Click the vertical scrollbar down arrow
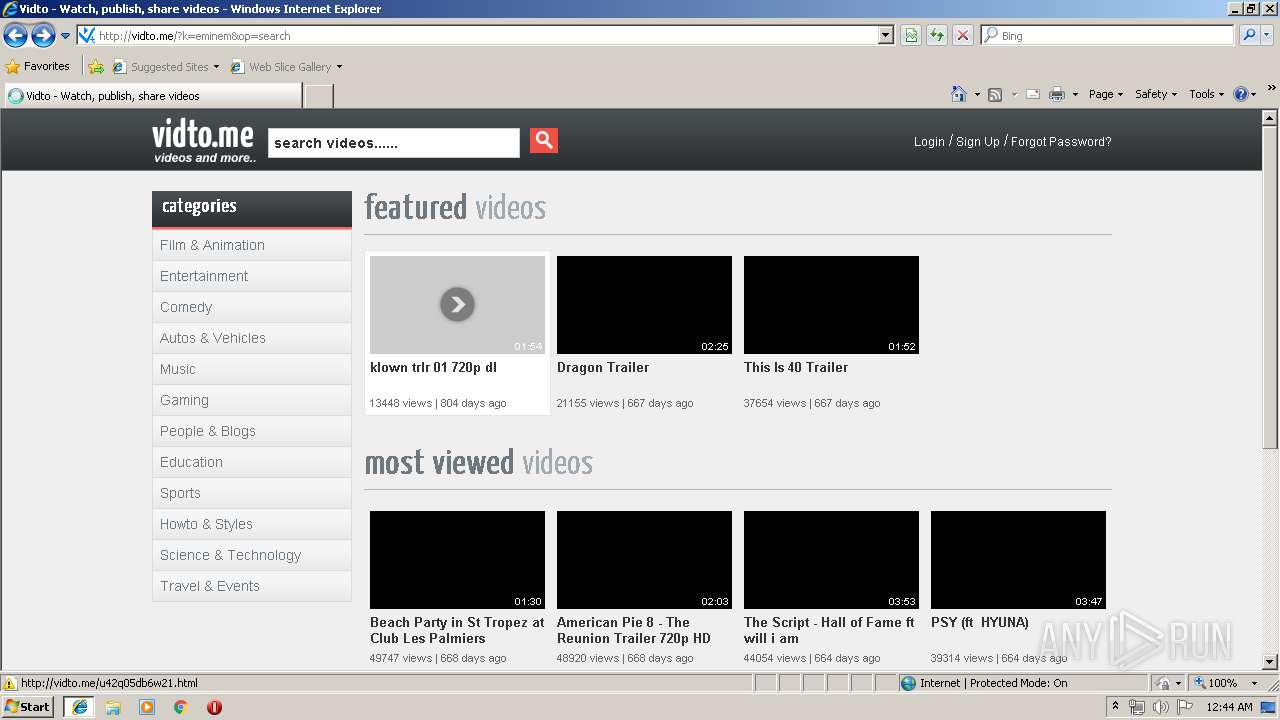Screen dimensions: 1280x720 pyautogui.click(x=1270, y=661)
